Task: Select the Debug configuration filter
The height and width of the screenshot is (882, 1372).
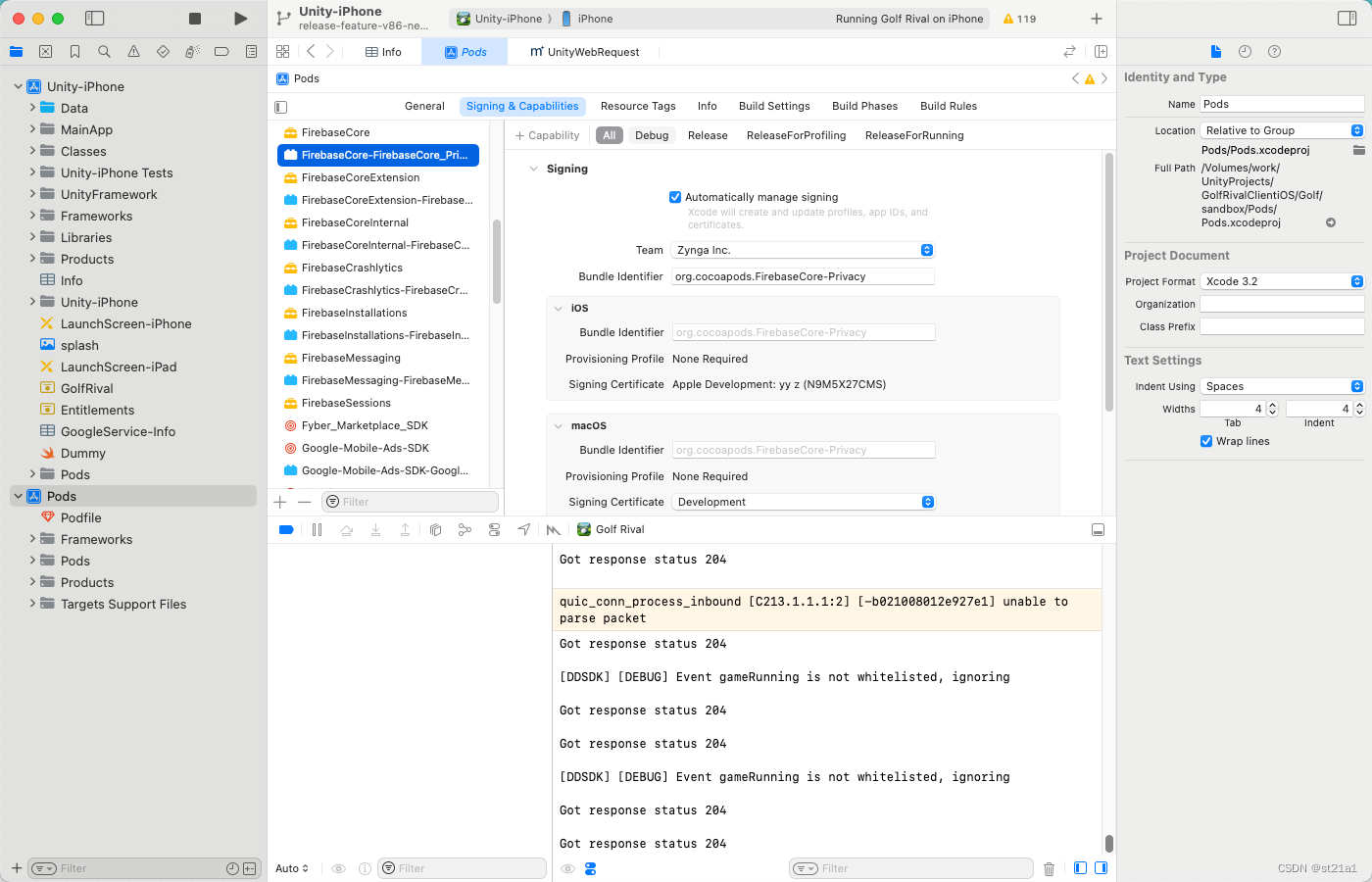Action: pos(652,136)
